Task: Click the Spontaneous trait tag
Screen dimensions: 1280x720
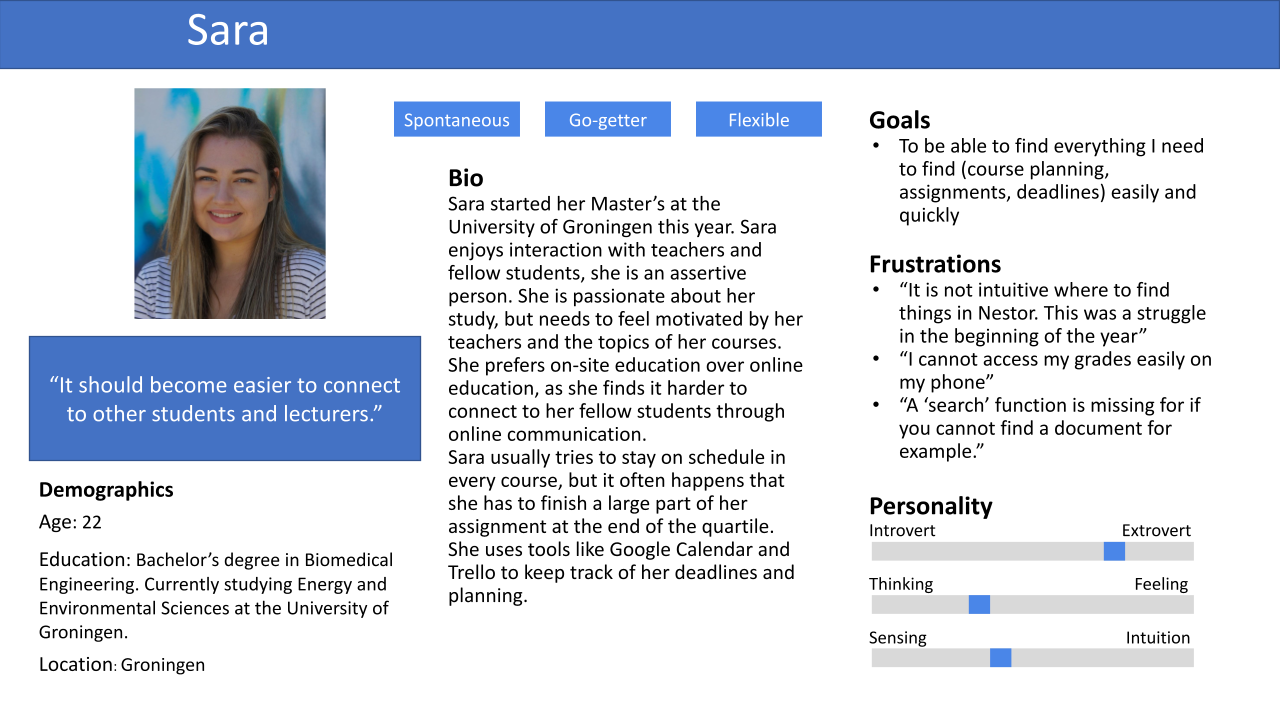Action: point(456,120)
